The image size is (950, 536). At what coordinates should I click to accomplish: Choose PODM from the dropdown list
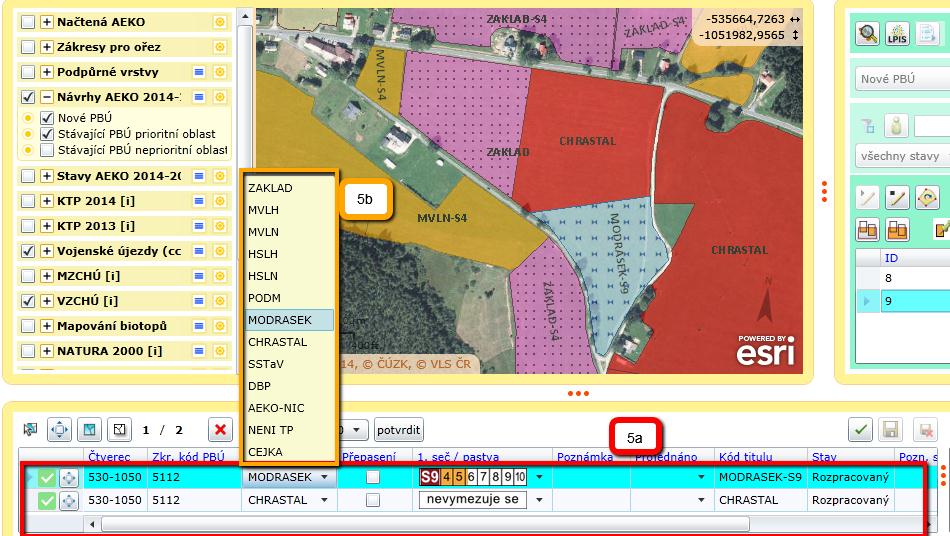289,298
